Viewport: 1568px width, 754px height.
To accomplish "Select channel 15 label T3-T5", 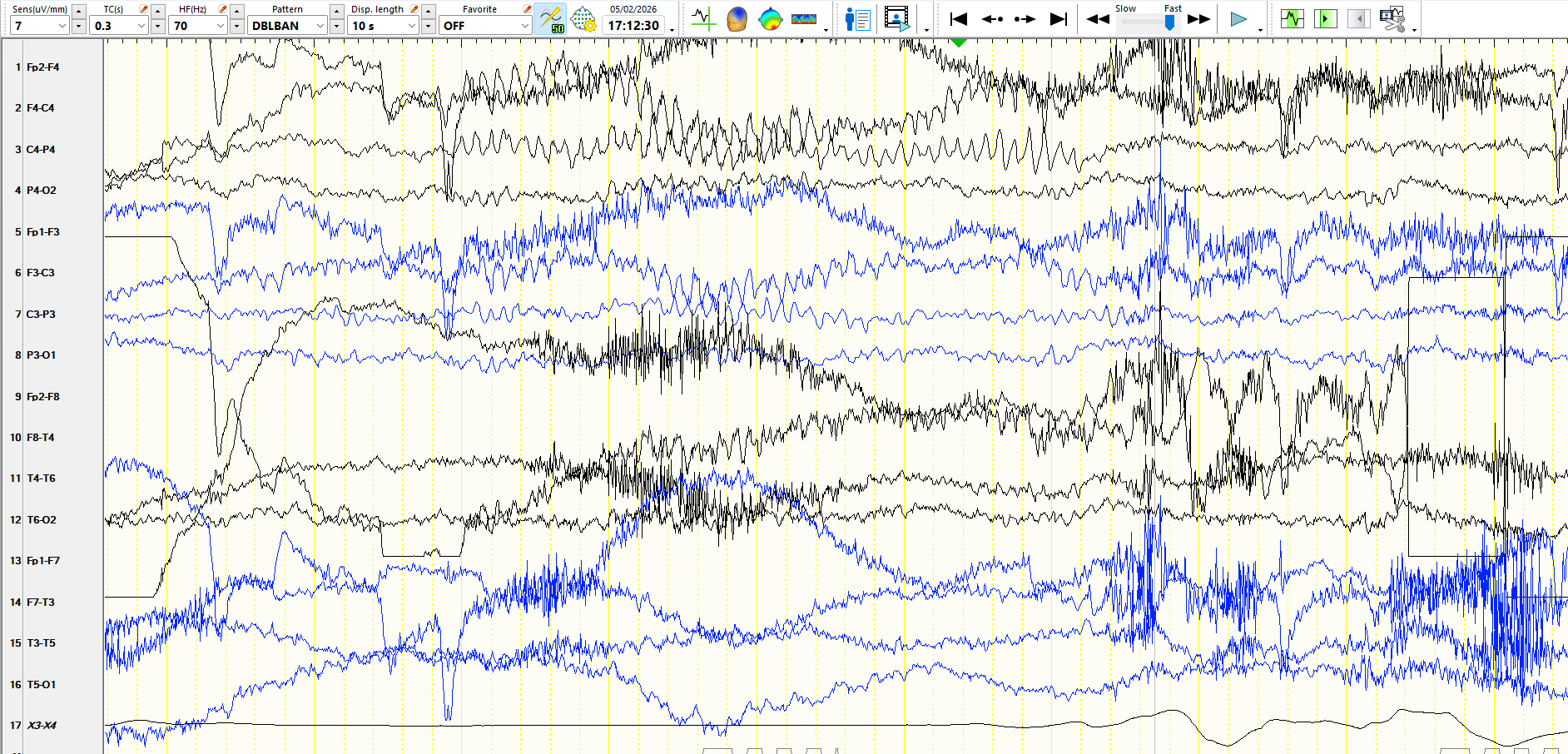I will (41, 643).
